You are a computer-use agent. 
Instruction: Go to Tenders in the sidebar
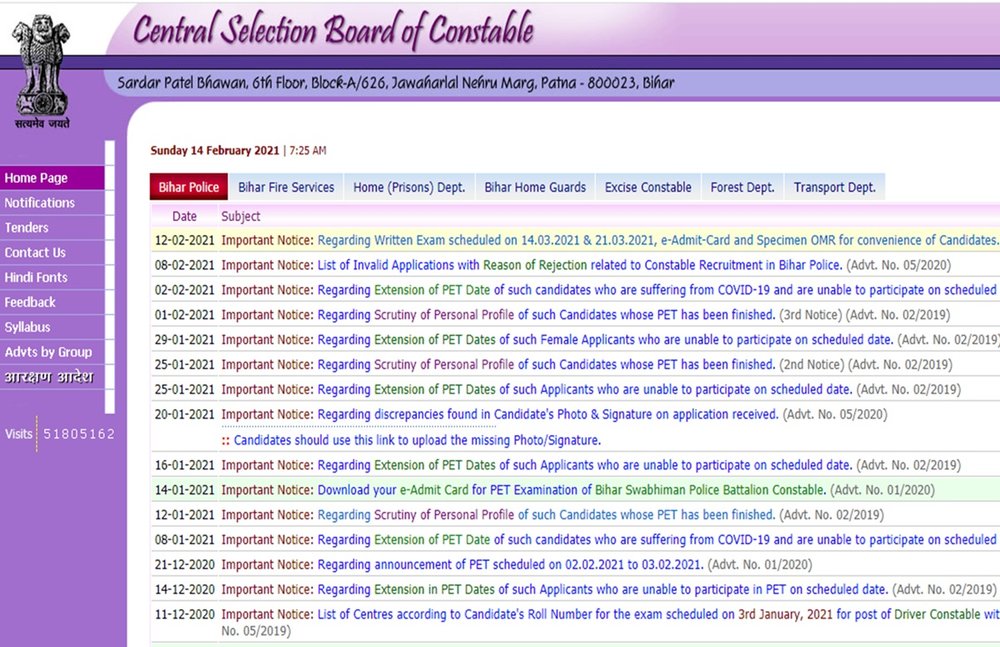coord(52,228)
